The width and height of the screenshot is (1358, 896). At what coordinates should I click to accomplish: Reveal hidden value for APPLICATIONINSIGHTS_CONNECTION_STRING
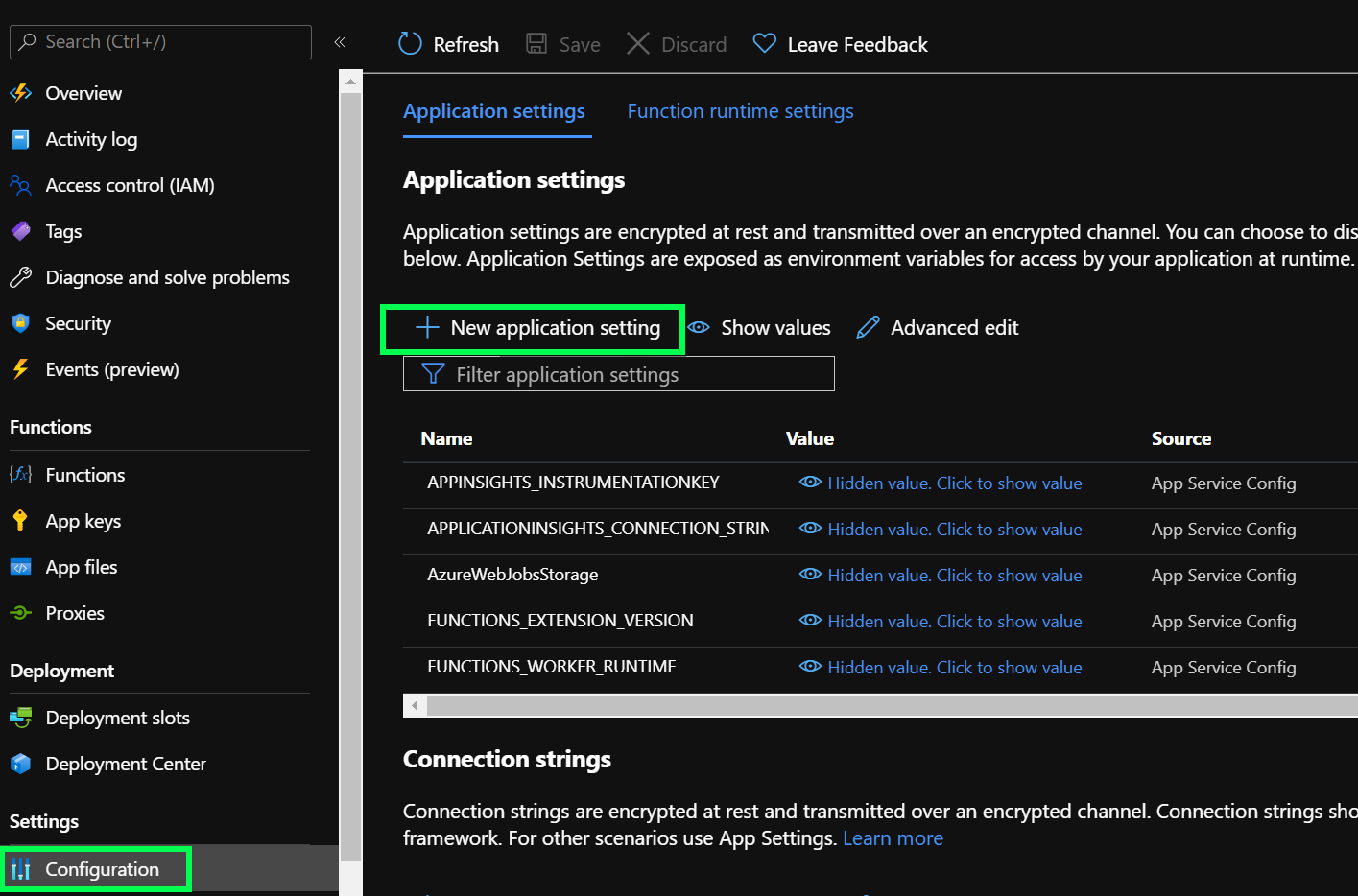point(941,530)
